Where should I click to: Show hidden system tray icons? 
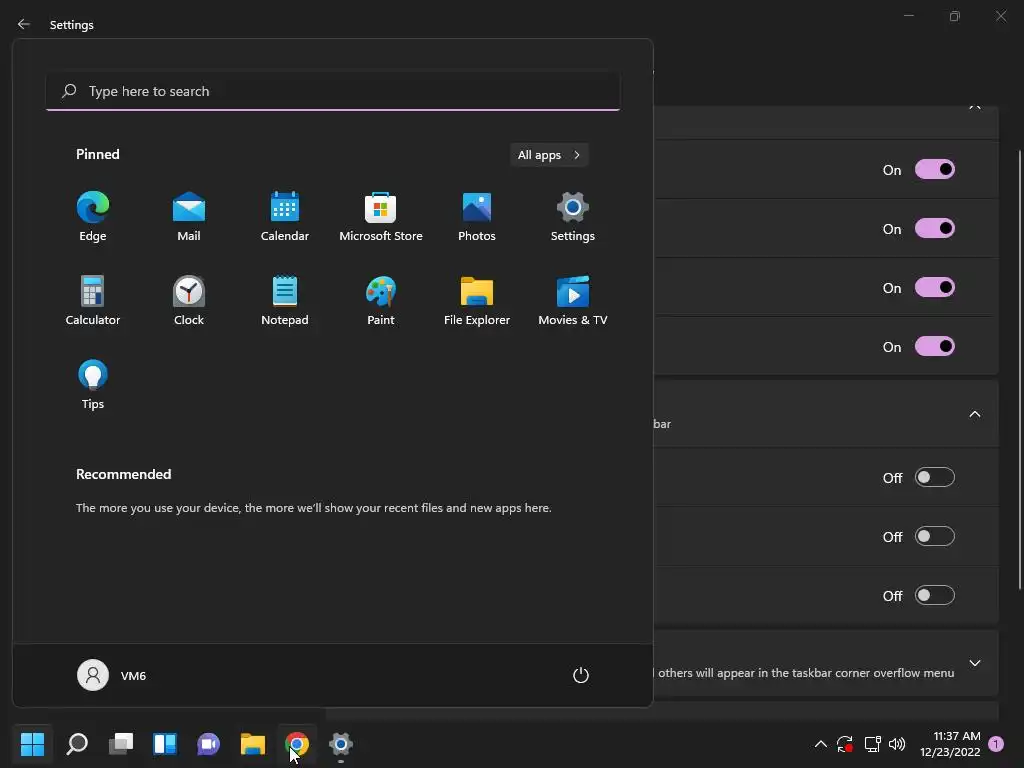click(821, 744)
